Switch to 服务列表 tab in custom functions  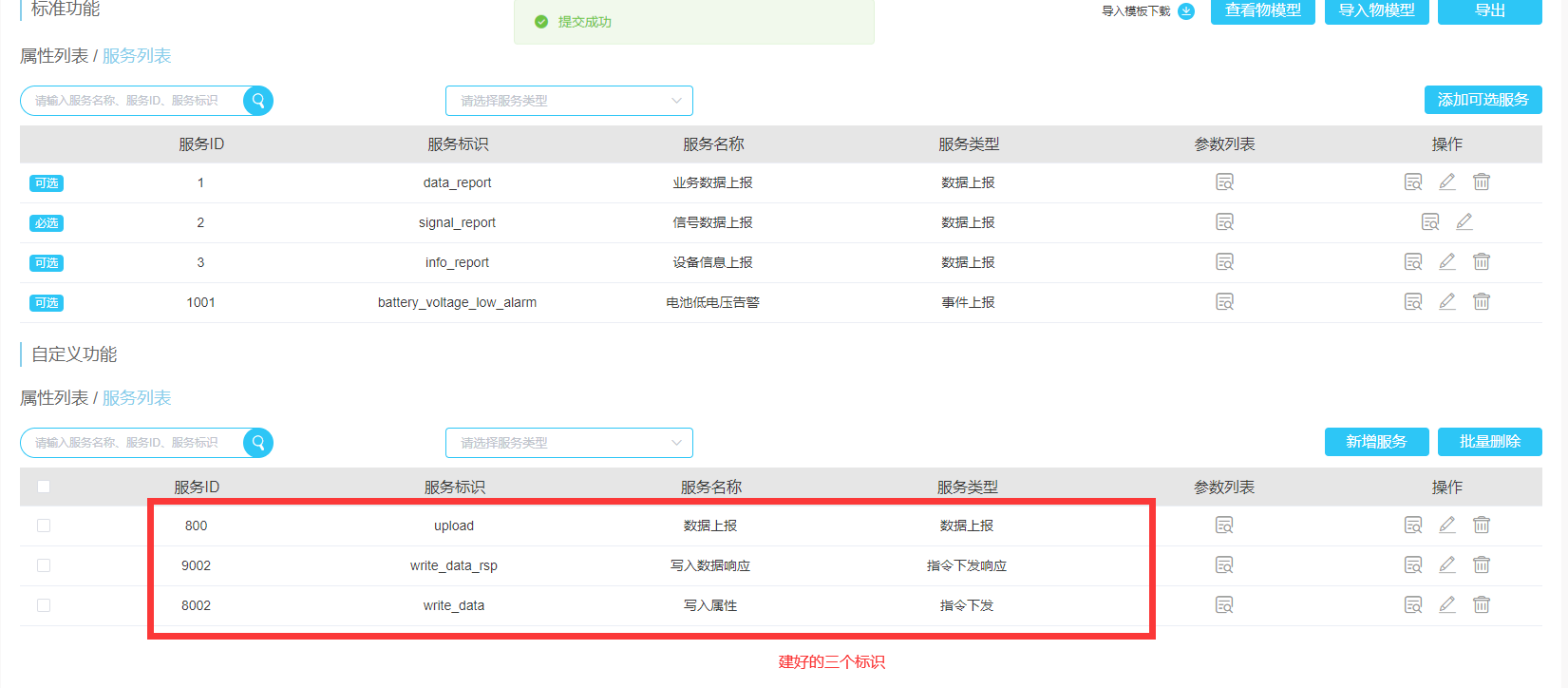(137, 398)
